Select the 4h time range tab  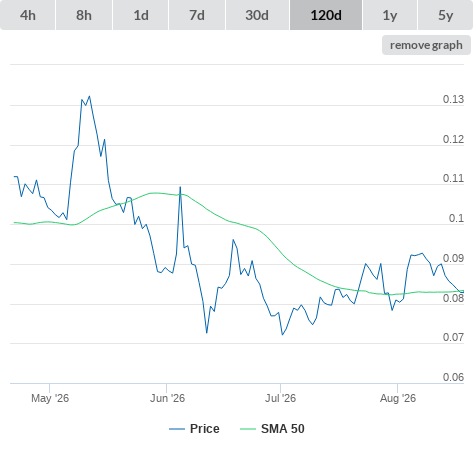(28, 15)
